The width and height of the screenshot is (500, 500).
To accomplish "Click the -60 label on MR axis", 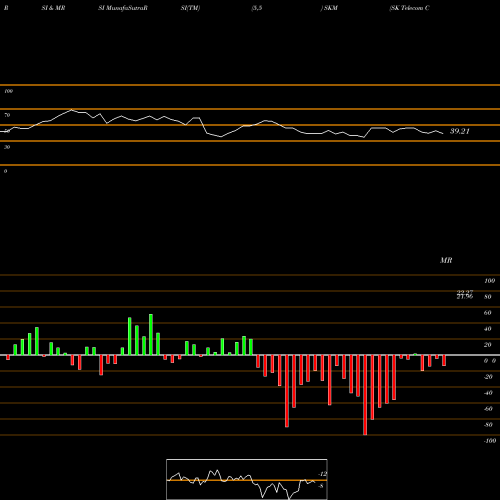I will 488,409.
